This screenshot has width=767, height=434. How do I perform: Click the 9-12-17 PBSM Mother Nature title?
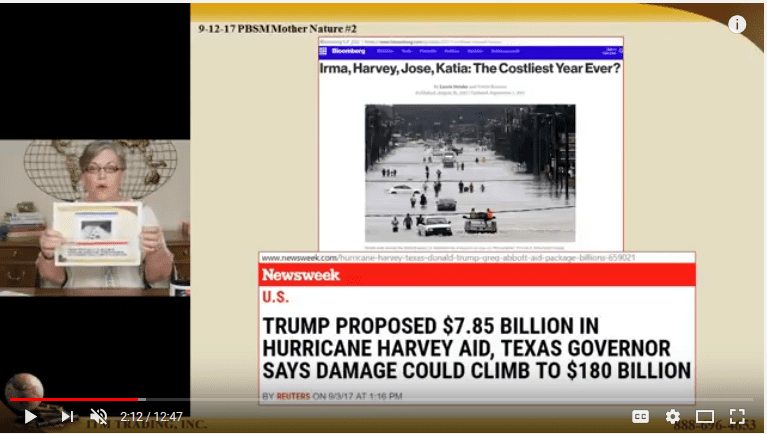(x=277, y=28)
